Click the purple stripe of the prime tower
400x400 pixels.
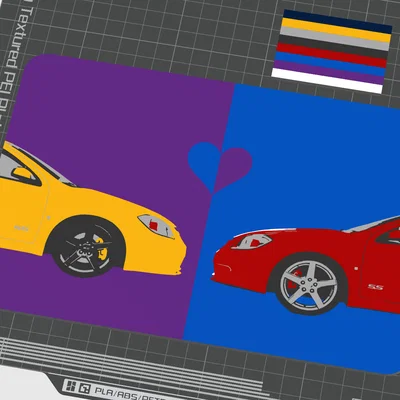pos(328,72)
